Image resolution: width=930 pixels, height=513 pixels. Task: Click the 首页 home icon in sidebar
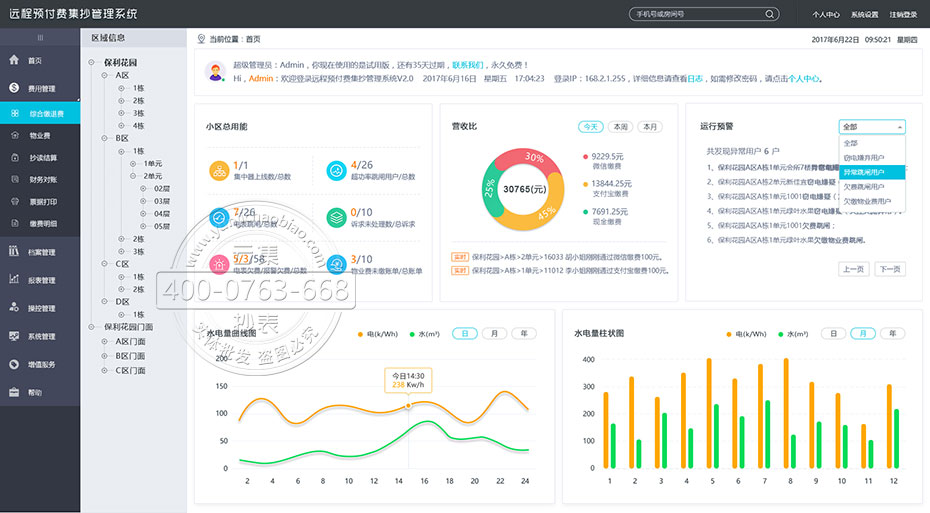14,60
